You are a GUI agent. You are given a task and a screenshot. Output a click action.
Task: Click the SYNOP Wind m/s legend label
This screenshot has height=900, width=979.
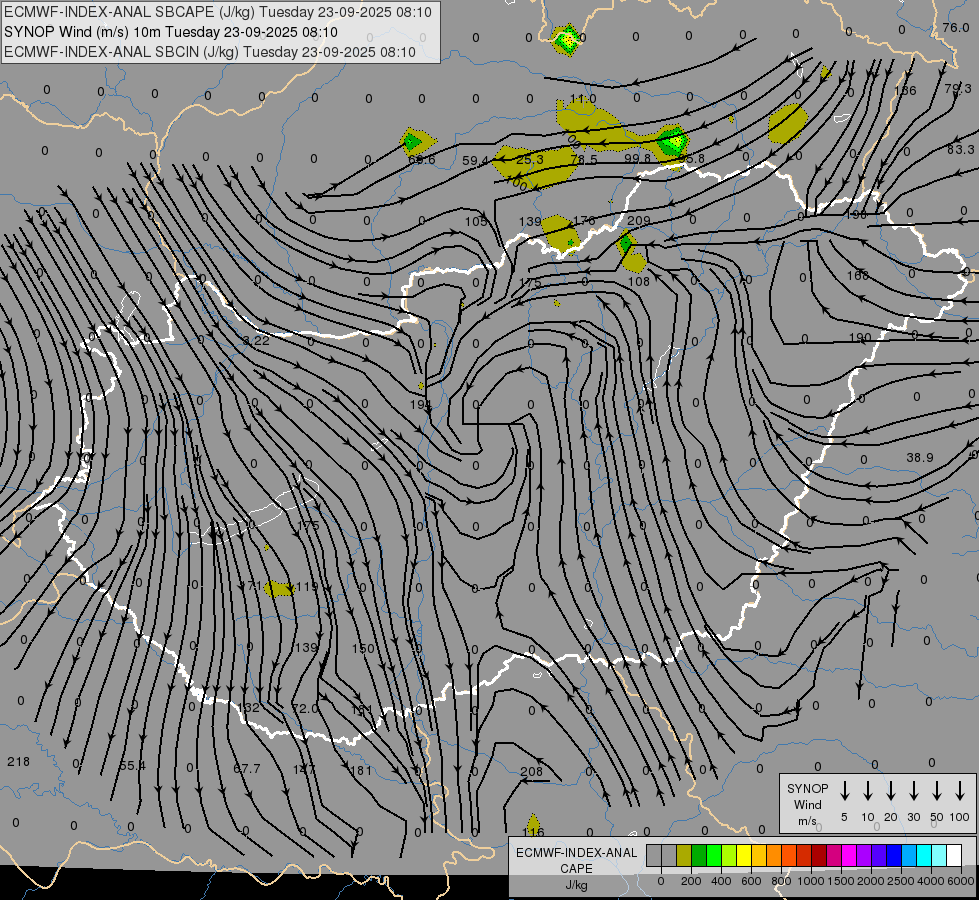click(807, 804)
